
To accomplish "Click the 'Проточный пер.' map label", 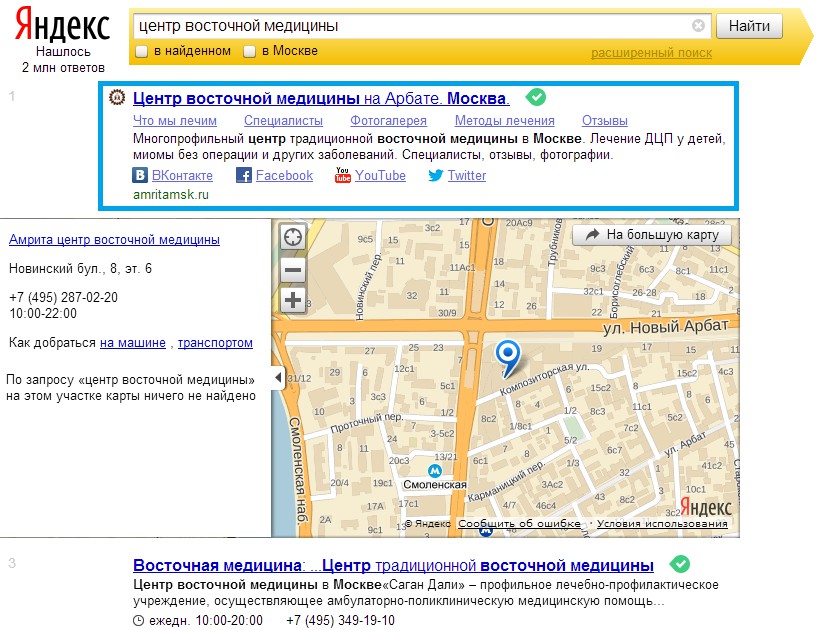I will [x=367, y=423].
